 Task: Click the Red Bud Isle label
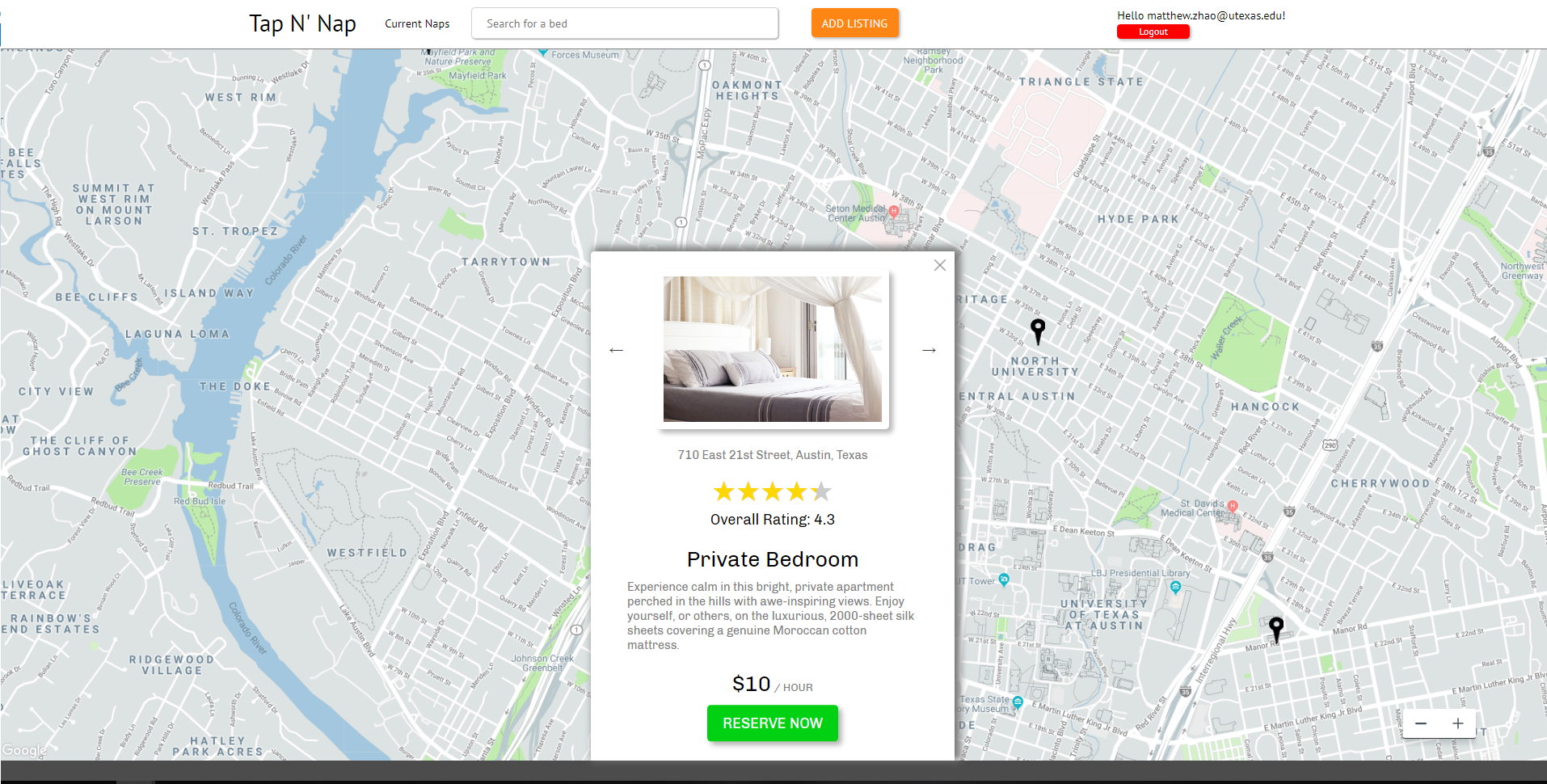click(200, 501)
